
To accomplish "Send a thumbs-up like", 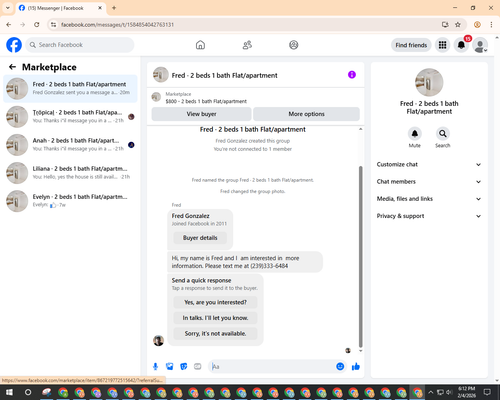I will point(356,367).
